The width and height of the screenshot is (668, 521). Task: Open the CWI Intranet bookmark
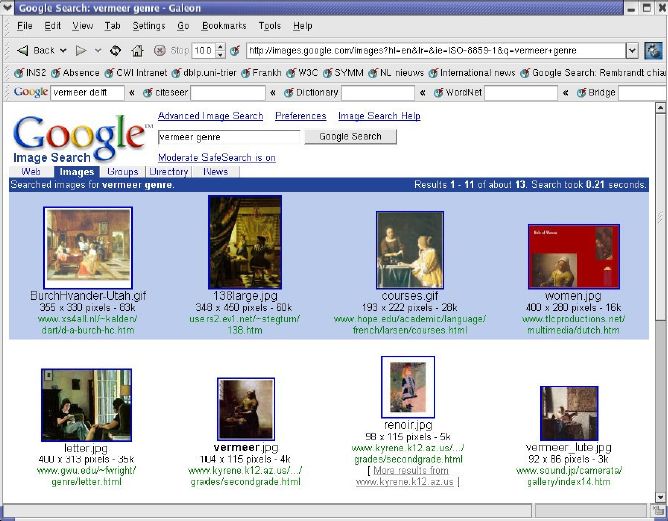[x=136, y=72]
